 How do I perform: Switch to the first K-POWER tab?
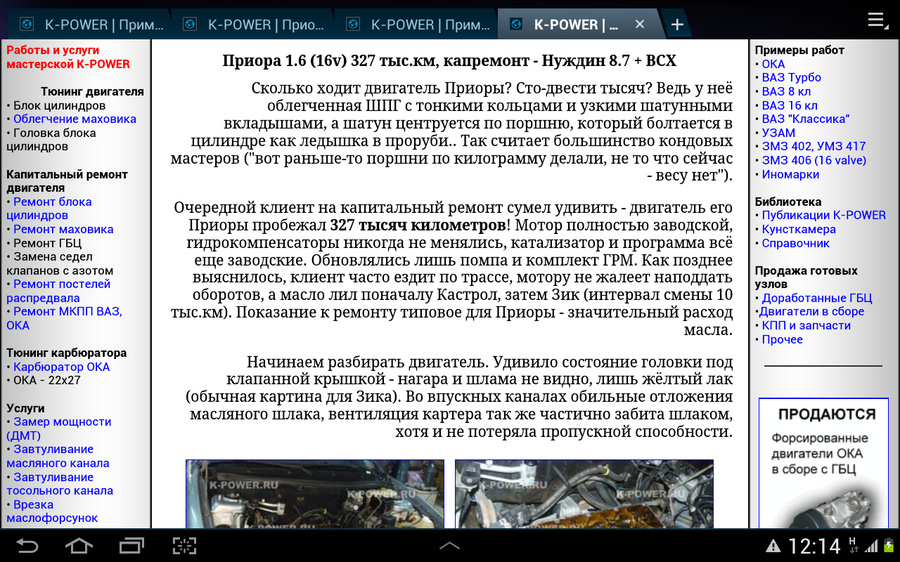point(92,25)
